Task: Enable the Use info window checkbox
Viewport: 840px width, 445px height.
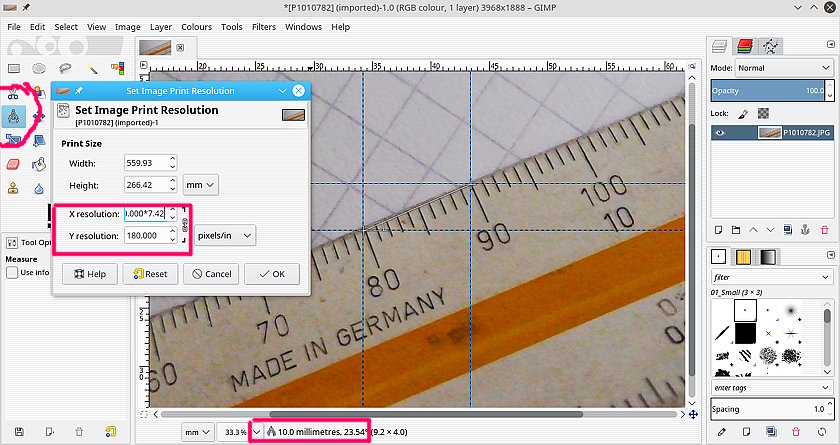Action: pyautogui.click(x=12, y=273)
